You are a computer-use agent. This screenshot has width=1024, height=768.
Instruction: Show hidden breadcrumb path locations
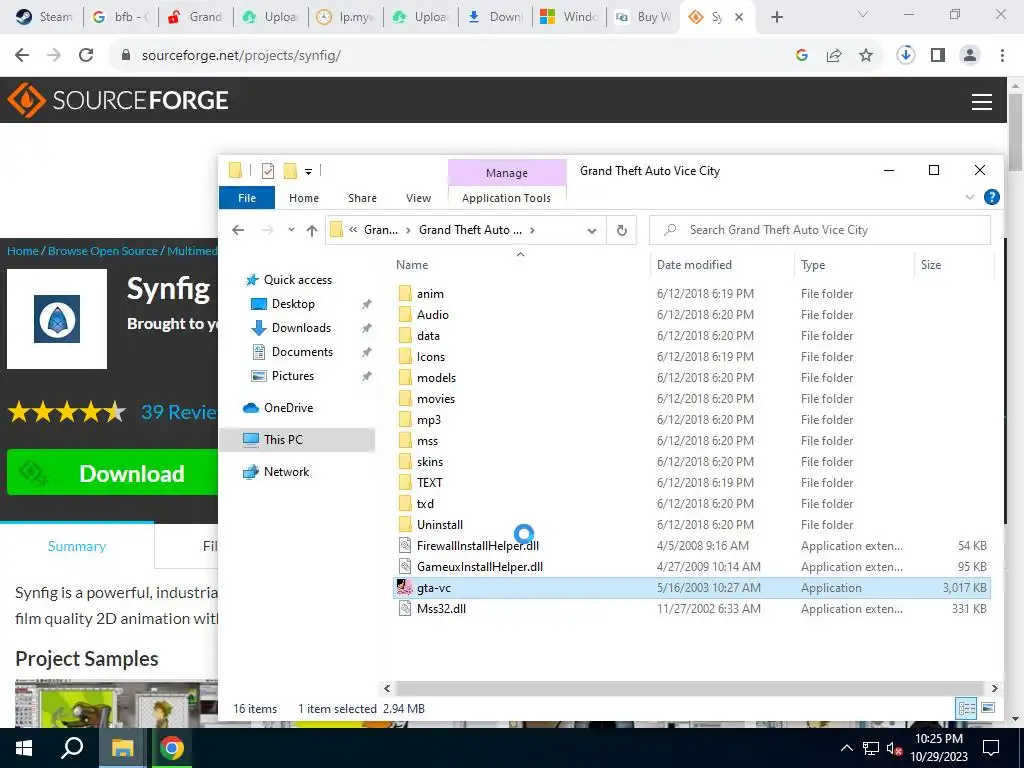[x=353, y=230]
